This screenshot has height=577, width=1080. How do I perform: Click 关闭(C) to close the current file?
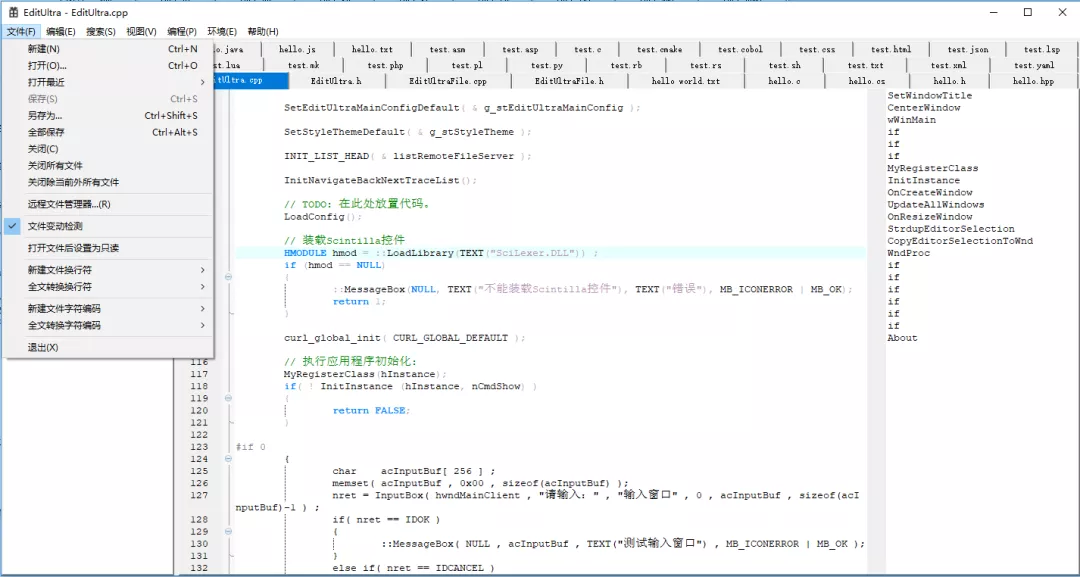click(109, 149)
